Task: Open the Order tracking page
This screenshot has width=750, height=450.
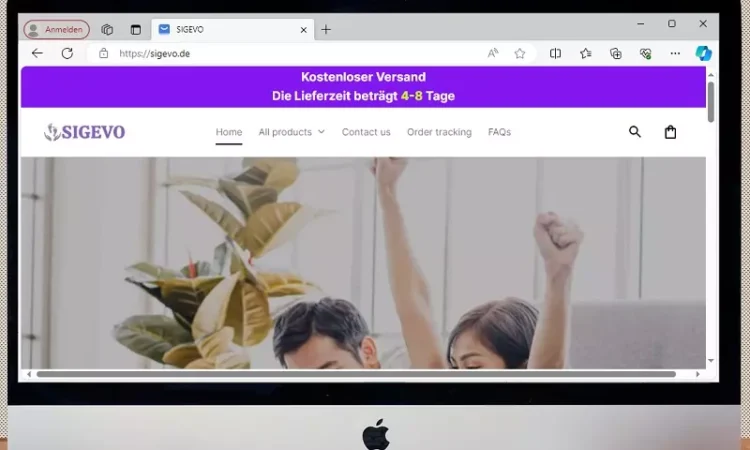Action: coord(439,132)
